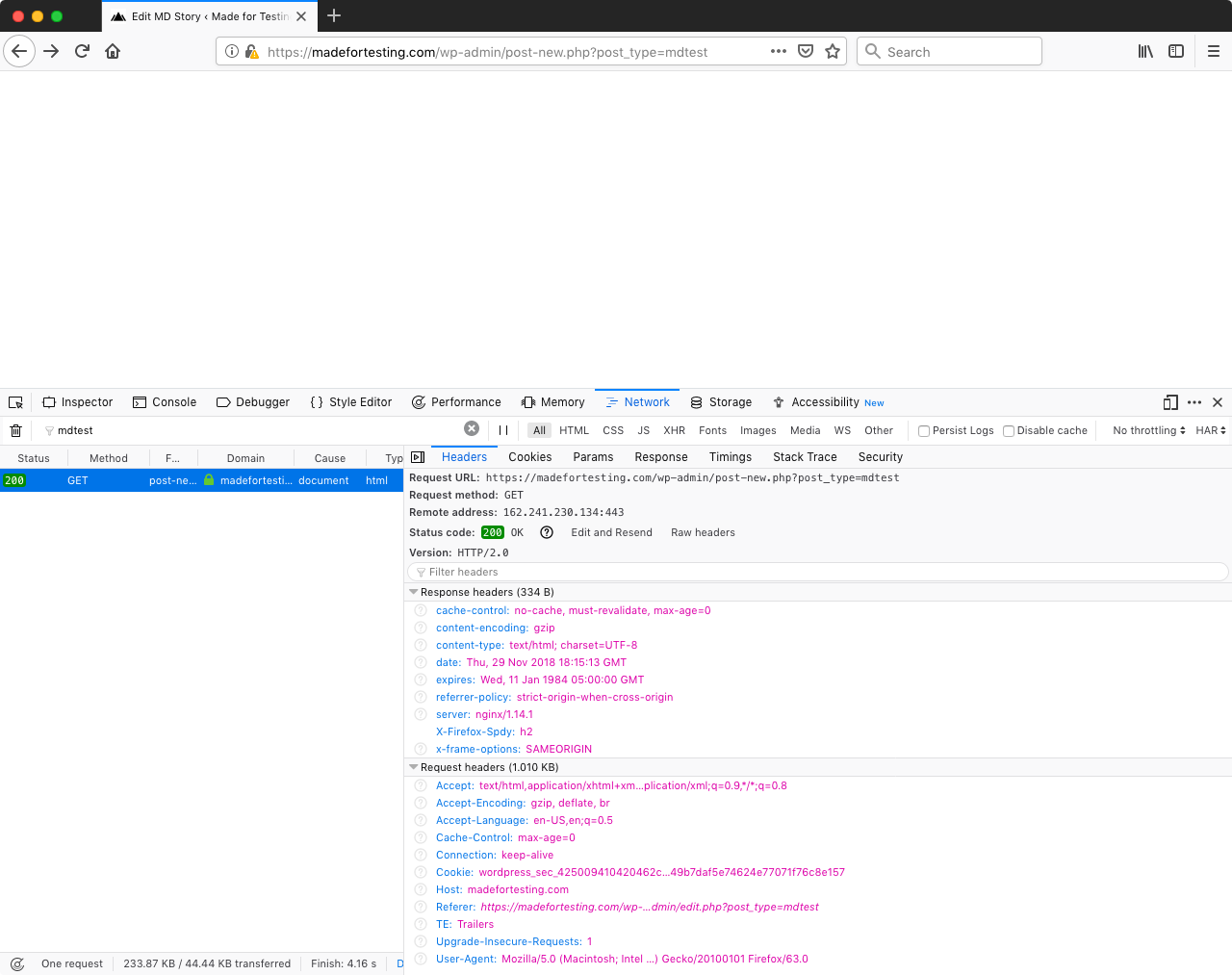
Task: Open the Style Editor tab
Action: (x=351, y=402)
